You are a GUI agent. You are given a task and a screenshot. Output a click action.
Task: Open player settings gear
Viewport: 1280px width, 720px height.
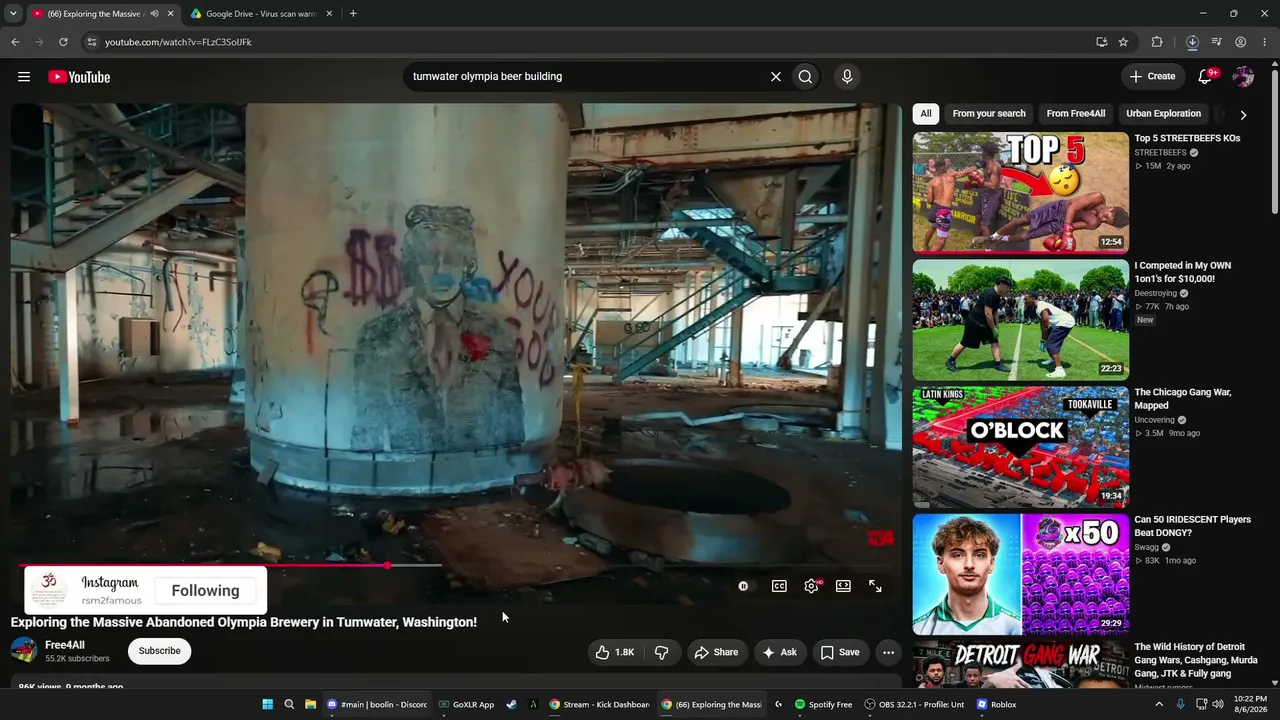pos(811,586)
